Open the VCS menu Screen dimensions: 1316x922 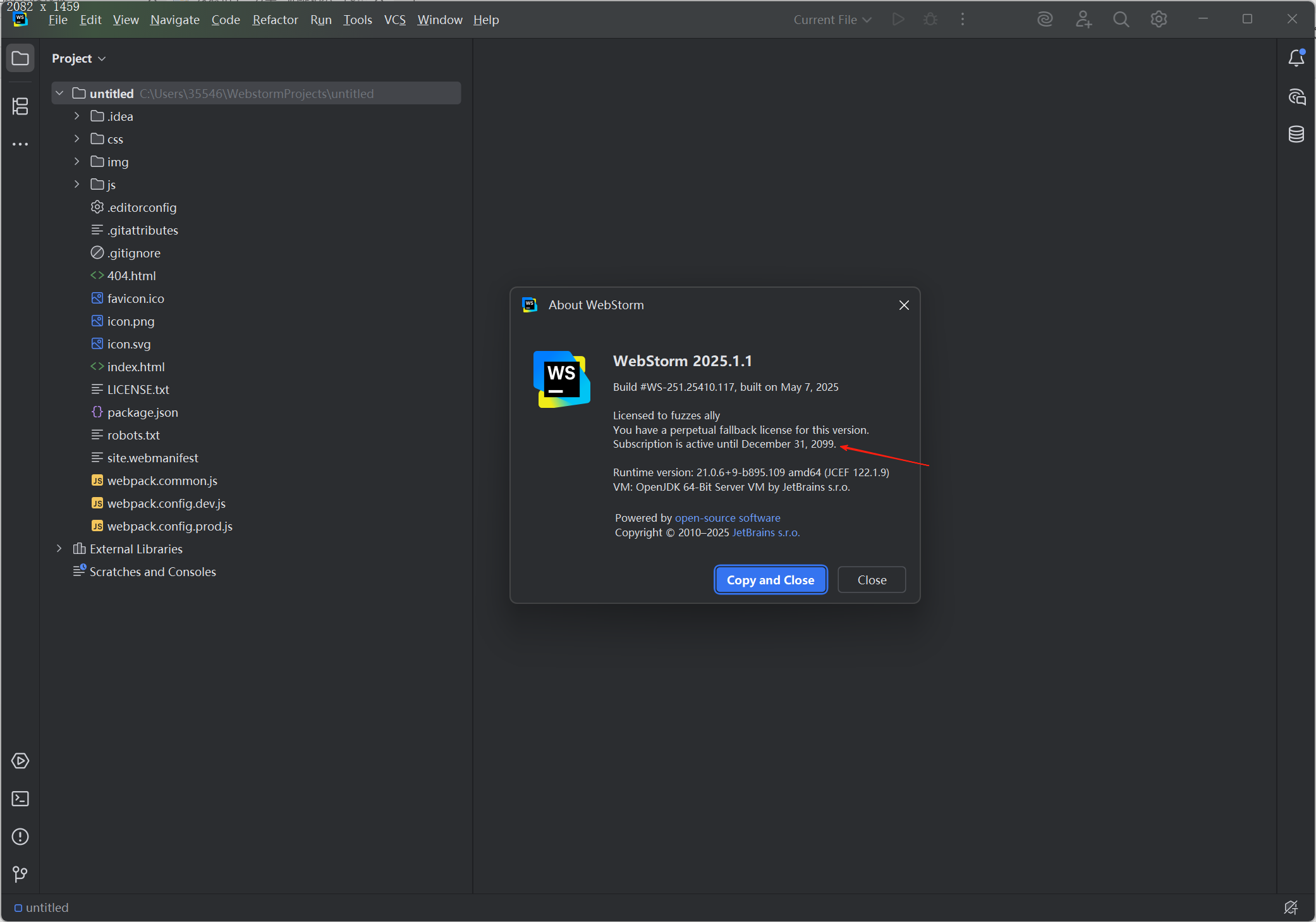(x=395, y=20)
